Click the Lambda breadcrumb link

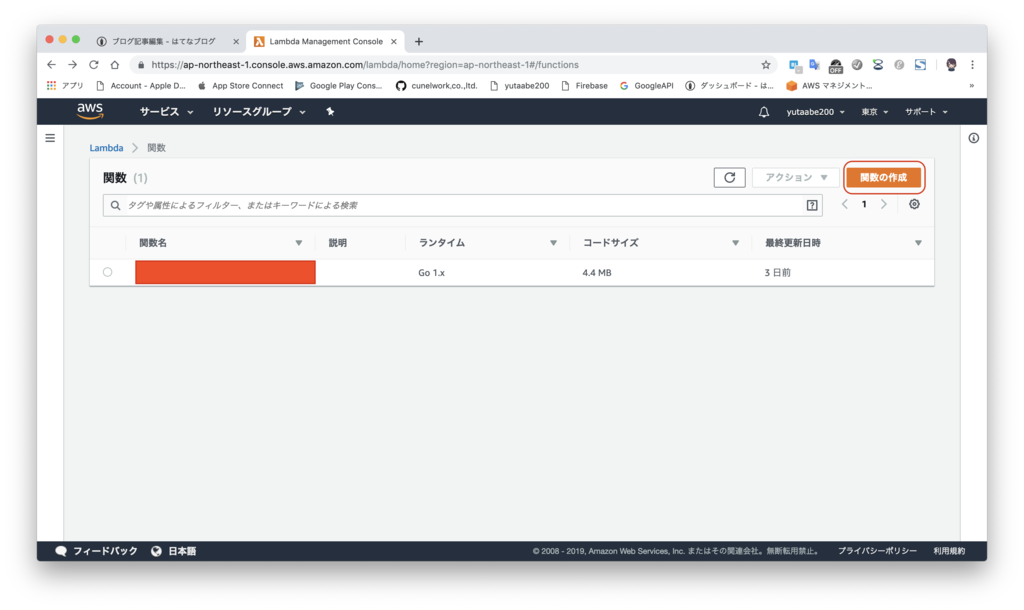(106, 148)
